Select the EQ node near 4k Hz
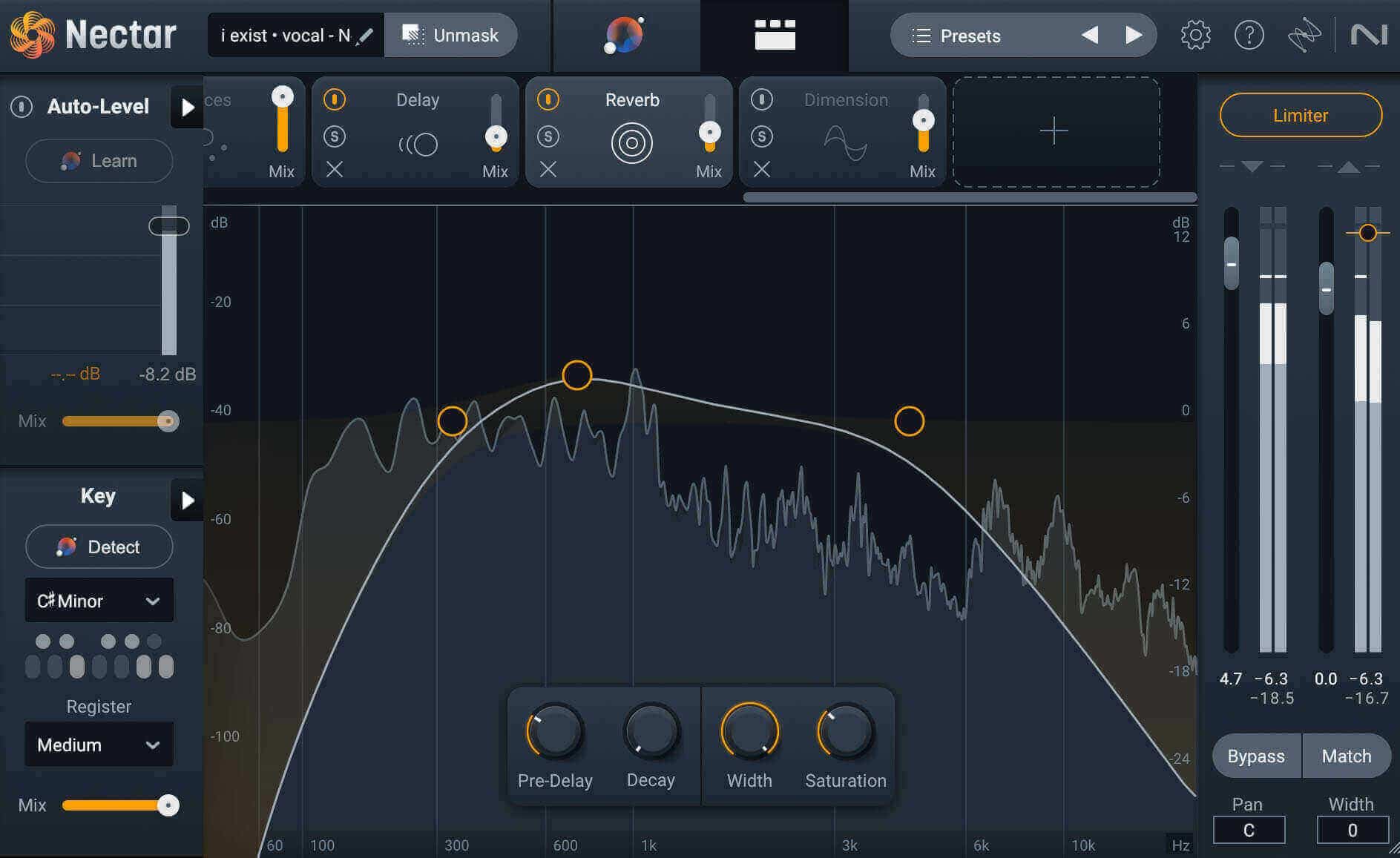This screenshot has height=858, width=1400. (x=910, y=421)
